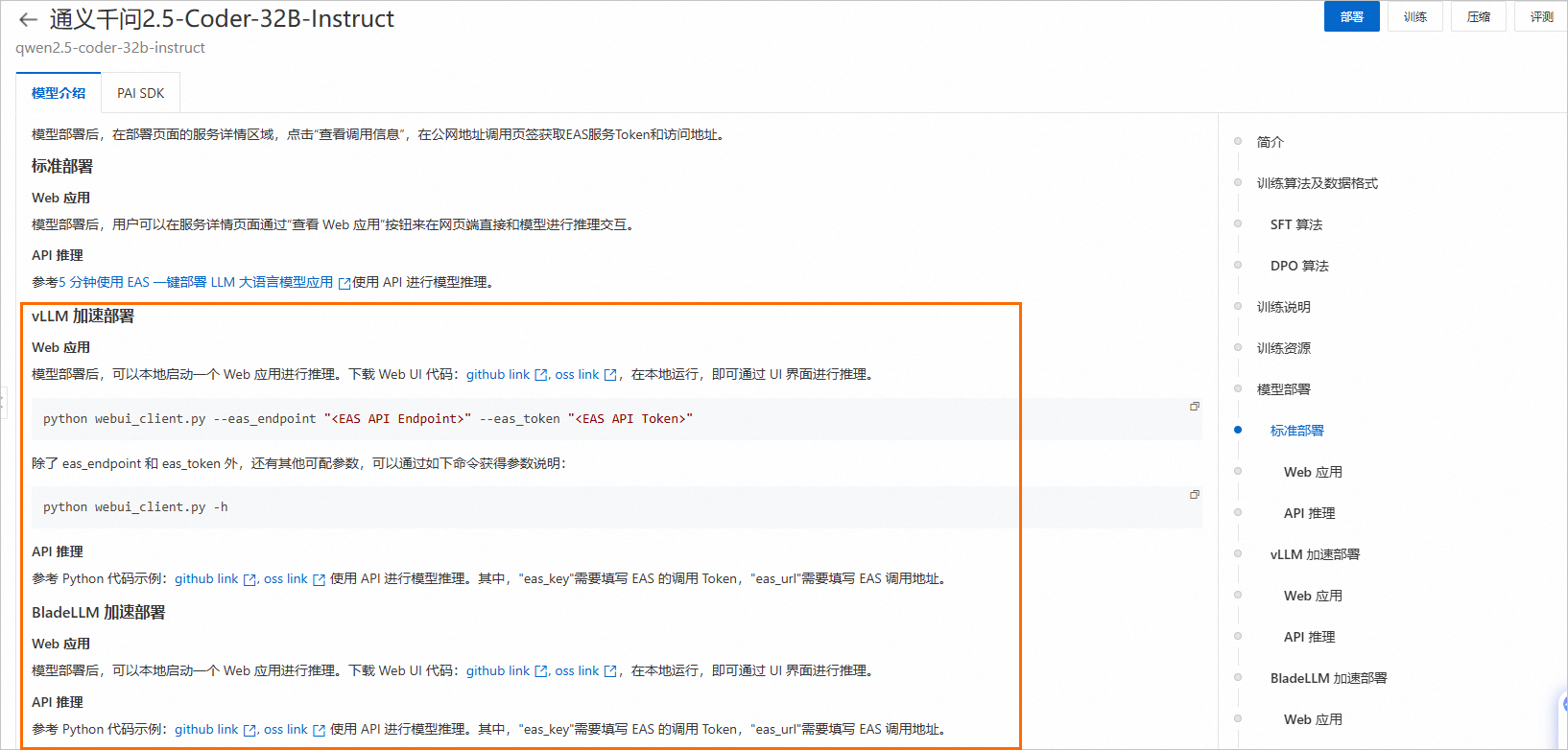Copy the webui_client.py -h command
Screen dimensions: 1568x750
(1195, 495)
